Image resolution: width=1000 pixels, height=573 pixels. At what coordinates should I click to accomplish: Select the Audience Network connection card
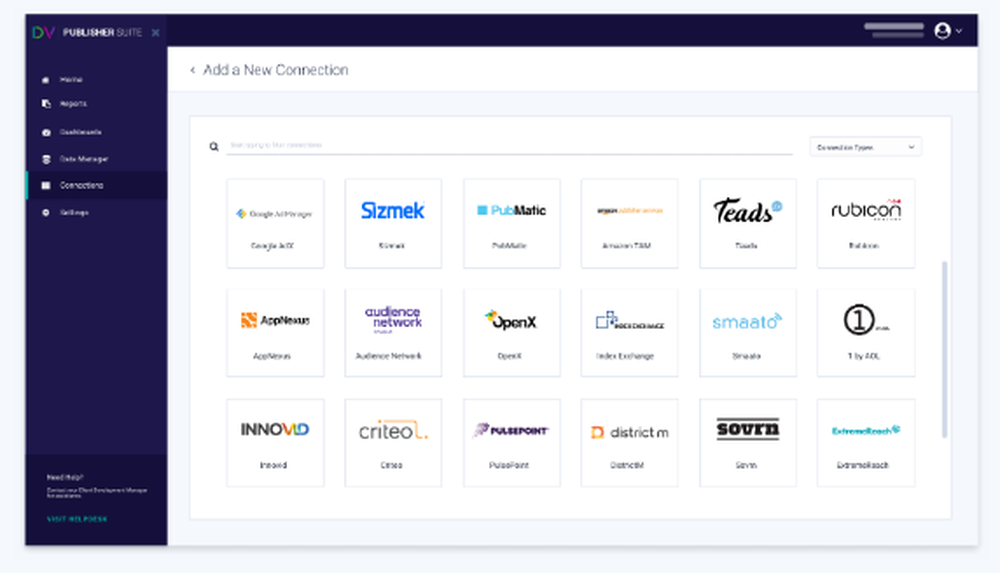point(393,333)
